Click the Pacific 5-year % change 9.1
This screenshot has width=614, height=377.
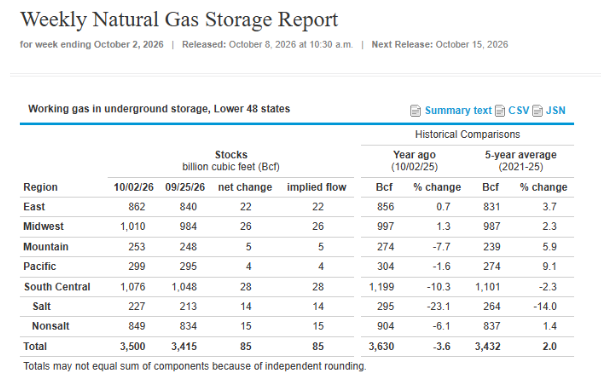[x=549, y=266]
